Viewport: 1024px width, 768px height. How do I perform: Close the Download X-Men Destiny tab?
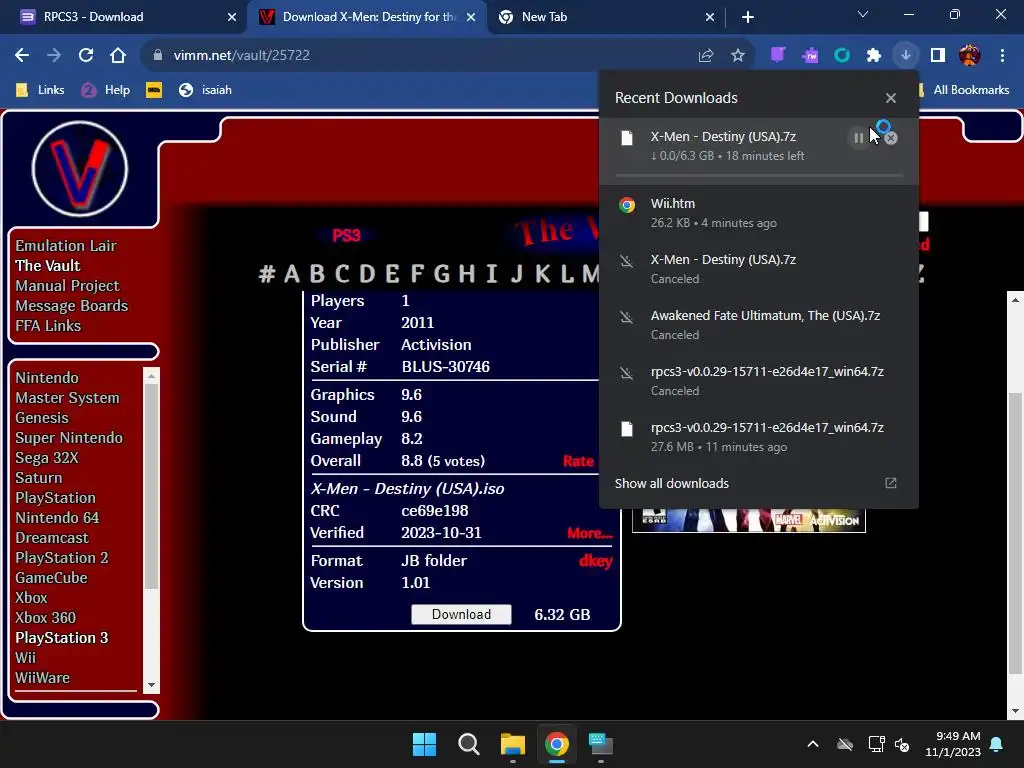[x=471, y=18]
